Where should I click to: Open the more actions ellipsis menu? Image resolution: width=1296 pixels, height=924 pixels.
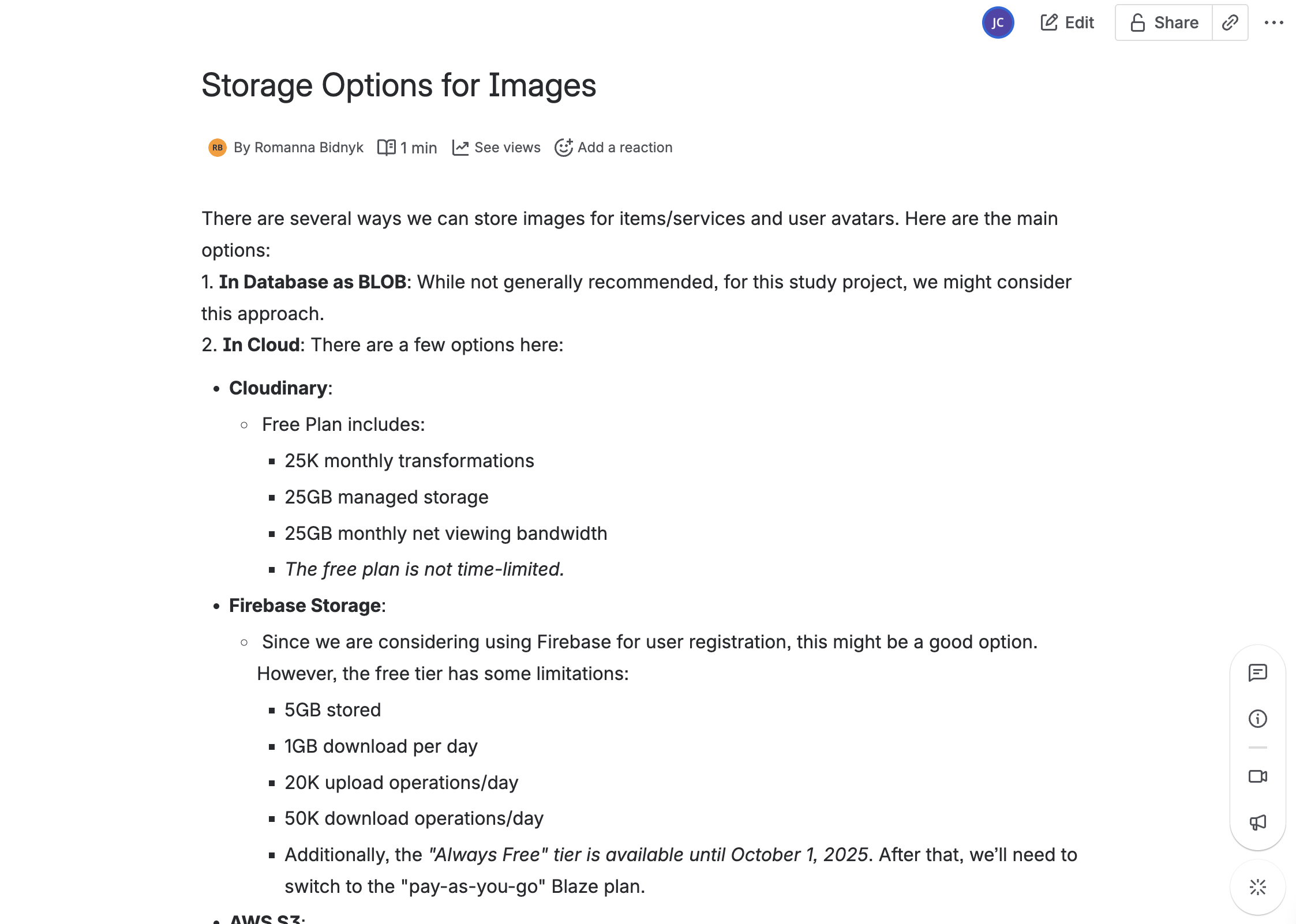tap(1274, 22)
